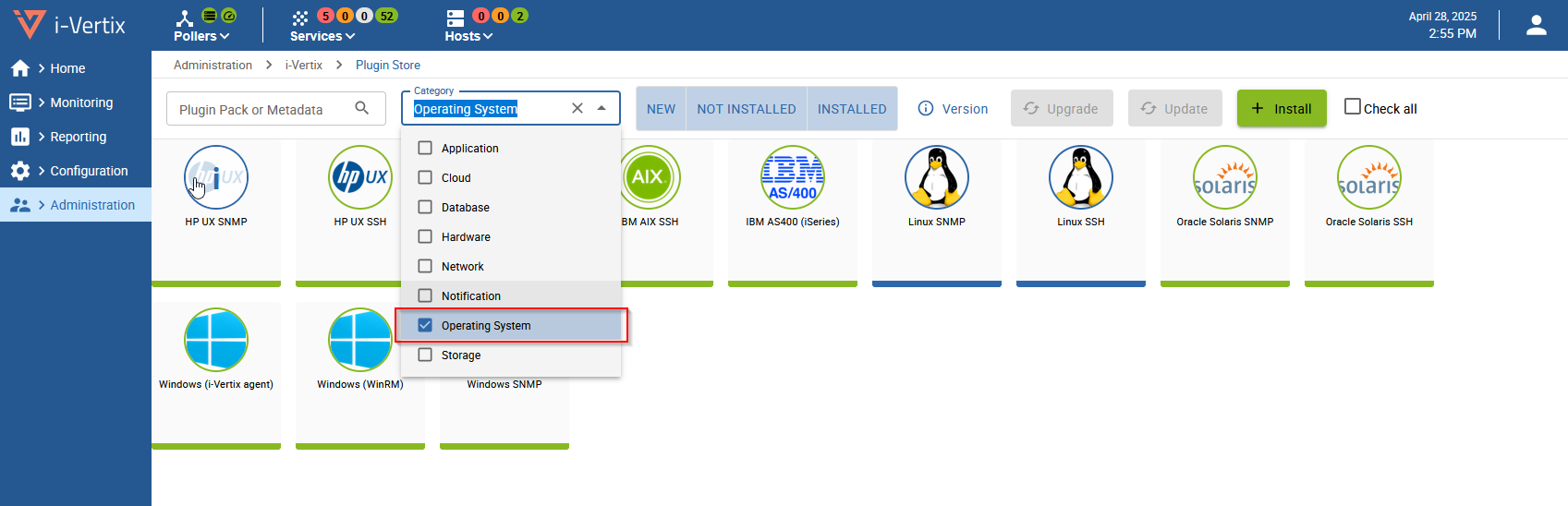Open the Pollers network icon

(185, 18)
